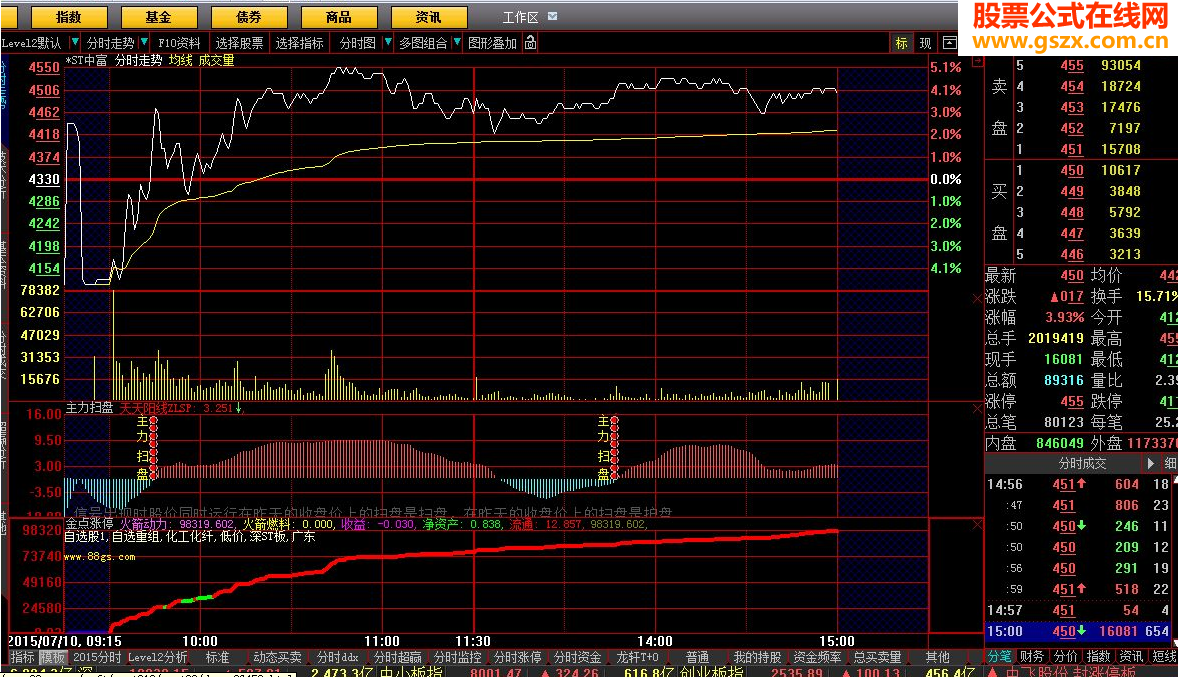Select the 我的持股 template tab

point(757,657)
